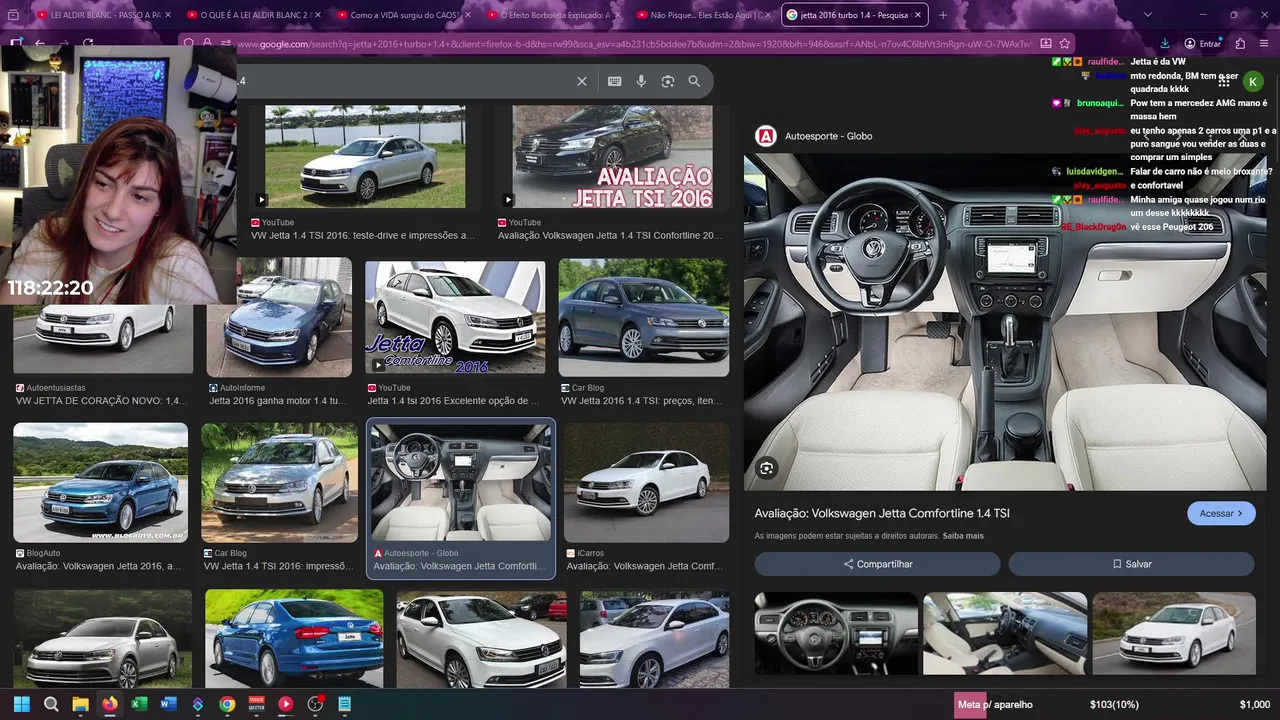Viewport: 1280px width, 720px height.
Task: Open File Explorer from taskbar
Action: pos(80,704)
